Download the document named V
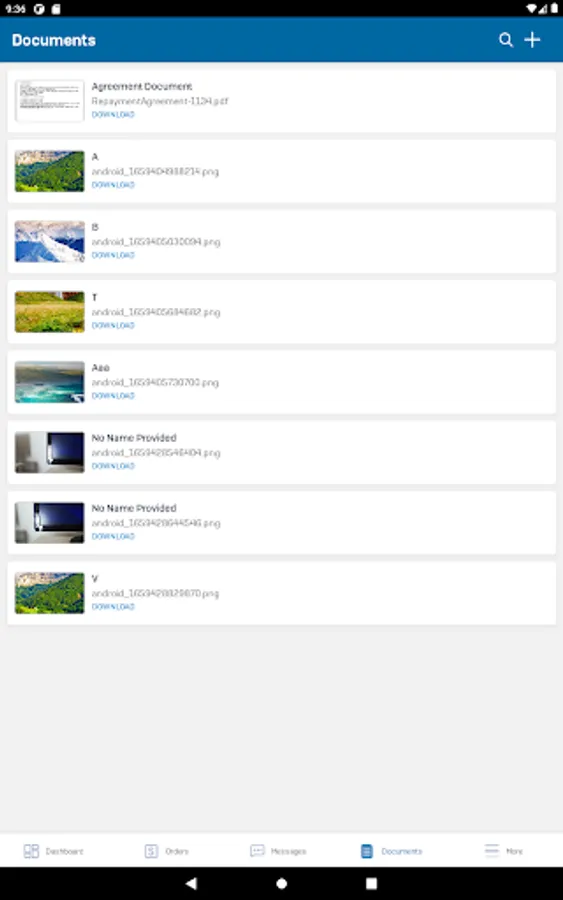This screenshot has height=900, width=563. point(113,607)
